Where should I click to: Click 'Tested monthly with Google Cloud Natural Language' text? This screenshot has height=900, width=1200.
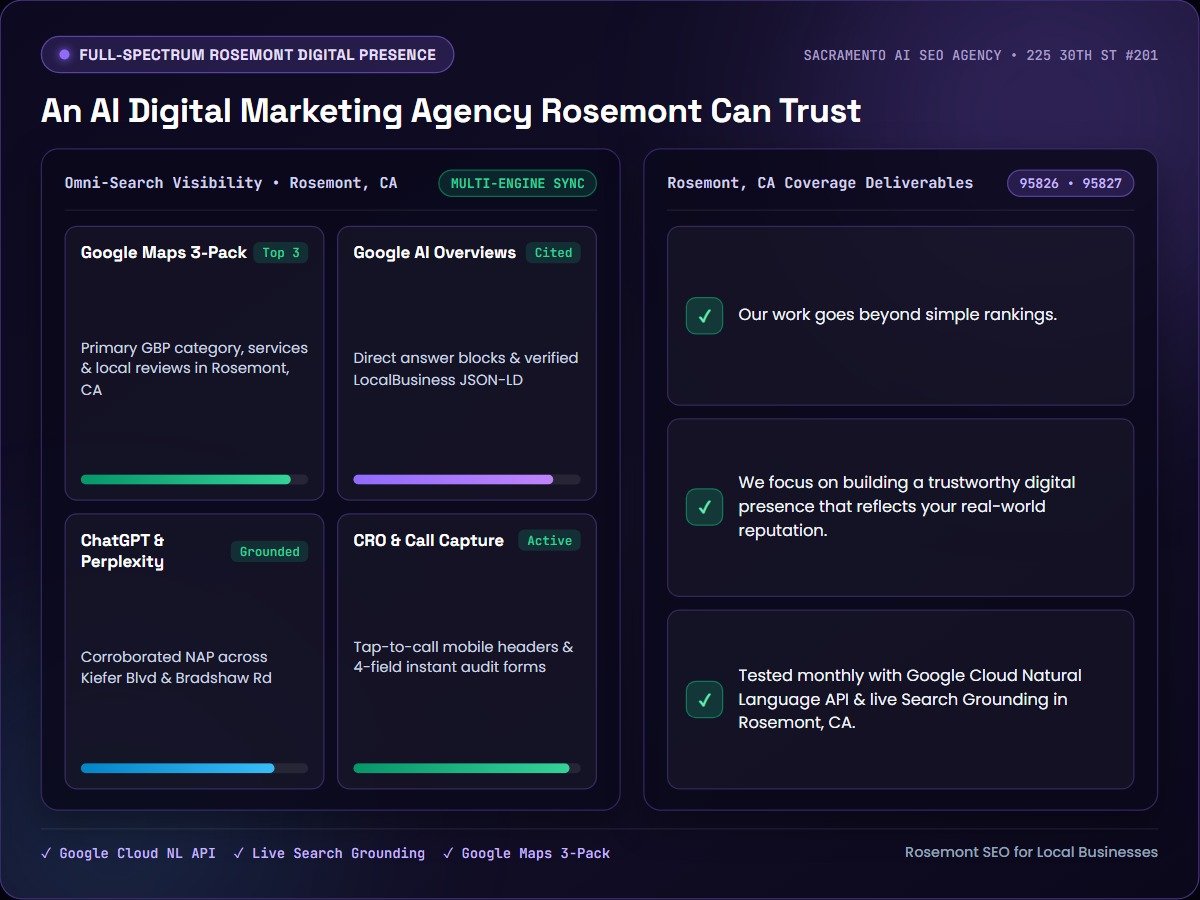[910, 698]
